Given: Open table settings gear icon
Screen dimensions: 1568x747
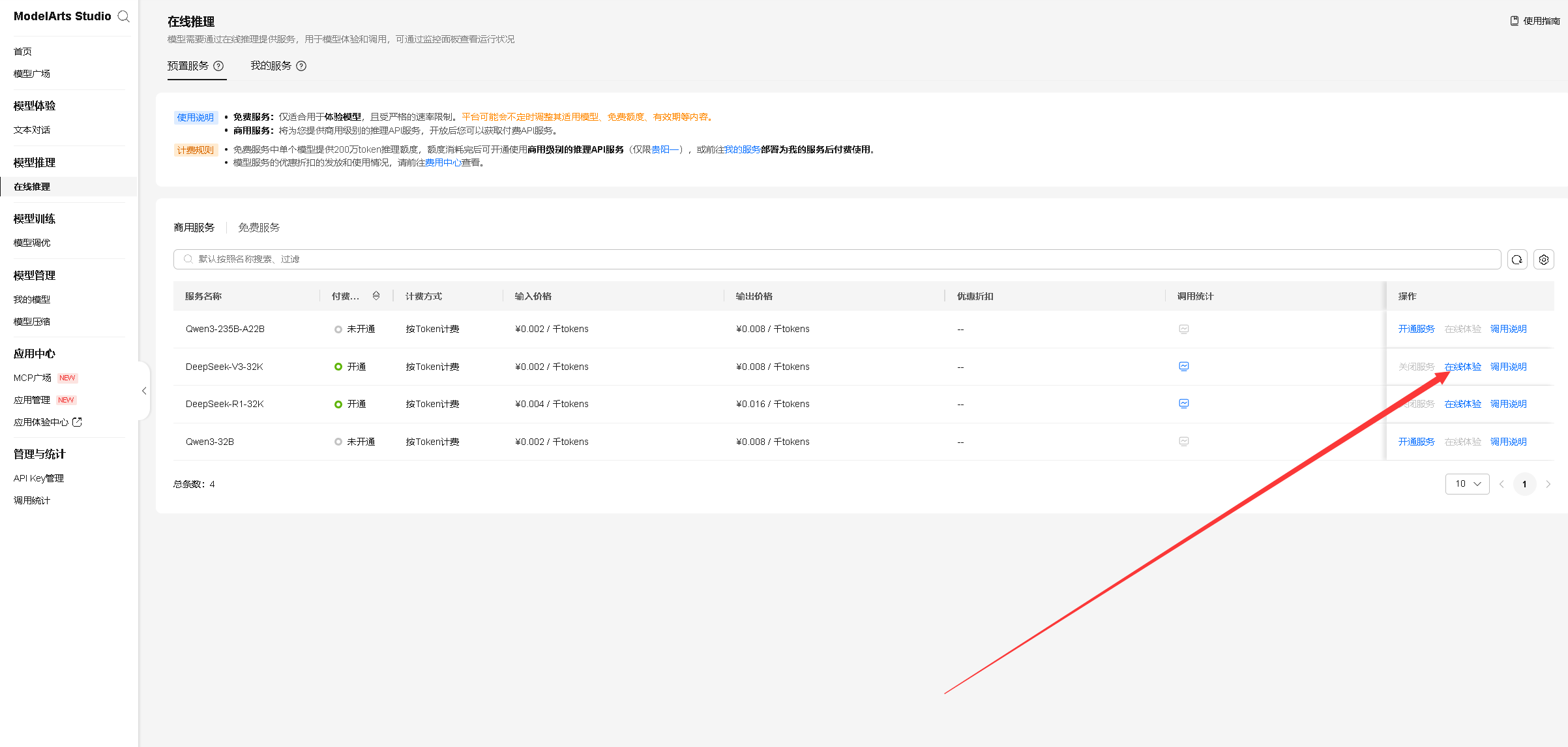Looking at the screenshot, I should [1544, 260].
